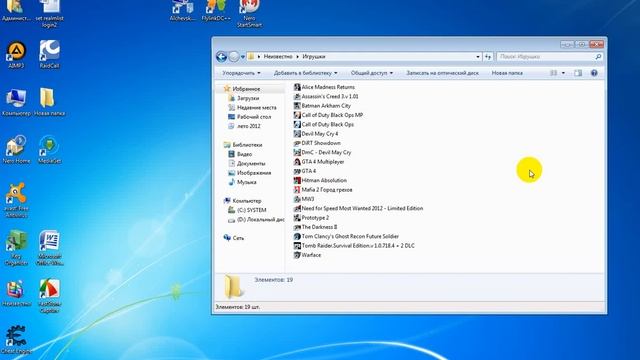Select Сеть in navigation pane
Screen dimensions: 640x360
[238, 238]
